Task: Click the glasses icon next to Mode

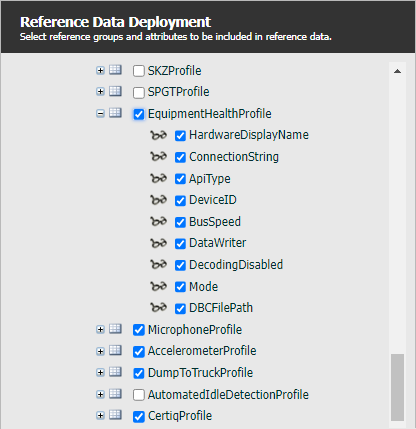Action: [158, 287]
